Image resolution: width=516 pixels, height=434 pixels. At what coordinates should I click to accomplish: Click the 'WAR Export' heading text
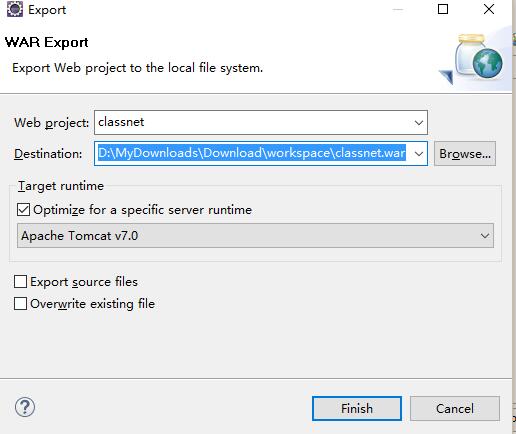pos(47,42)
